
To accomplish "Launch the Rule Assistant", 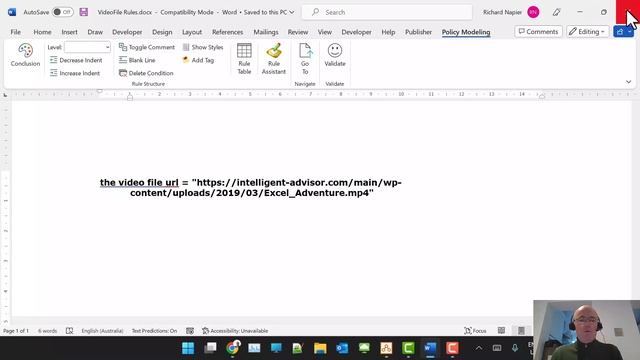I will click(274, 59).
